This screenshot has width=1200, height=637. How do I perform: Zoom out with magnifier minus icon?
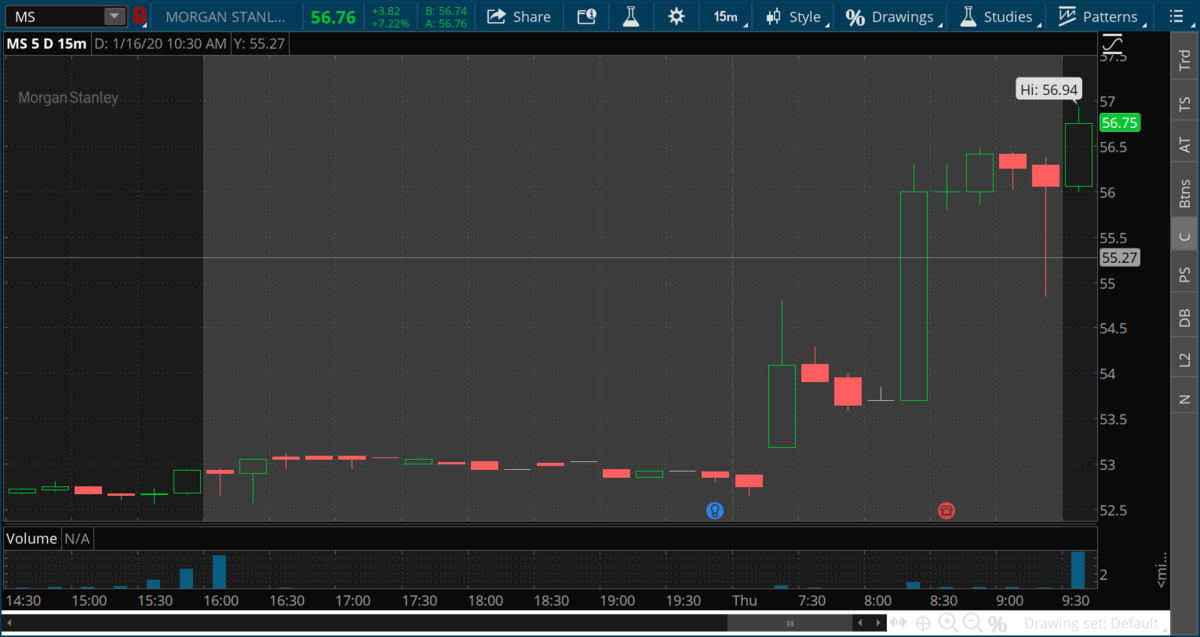click(x=971, y=623)
